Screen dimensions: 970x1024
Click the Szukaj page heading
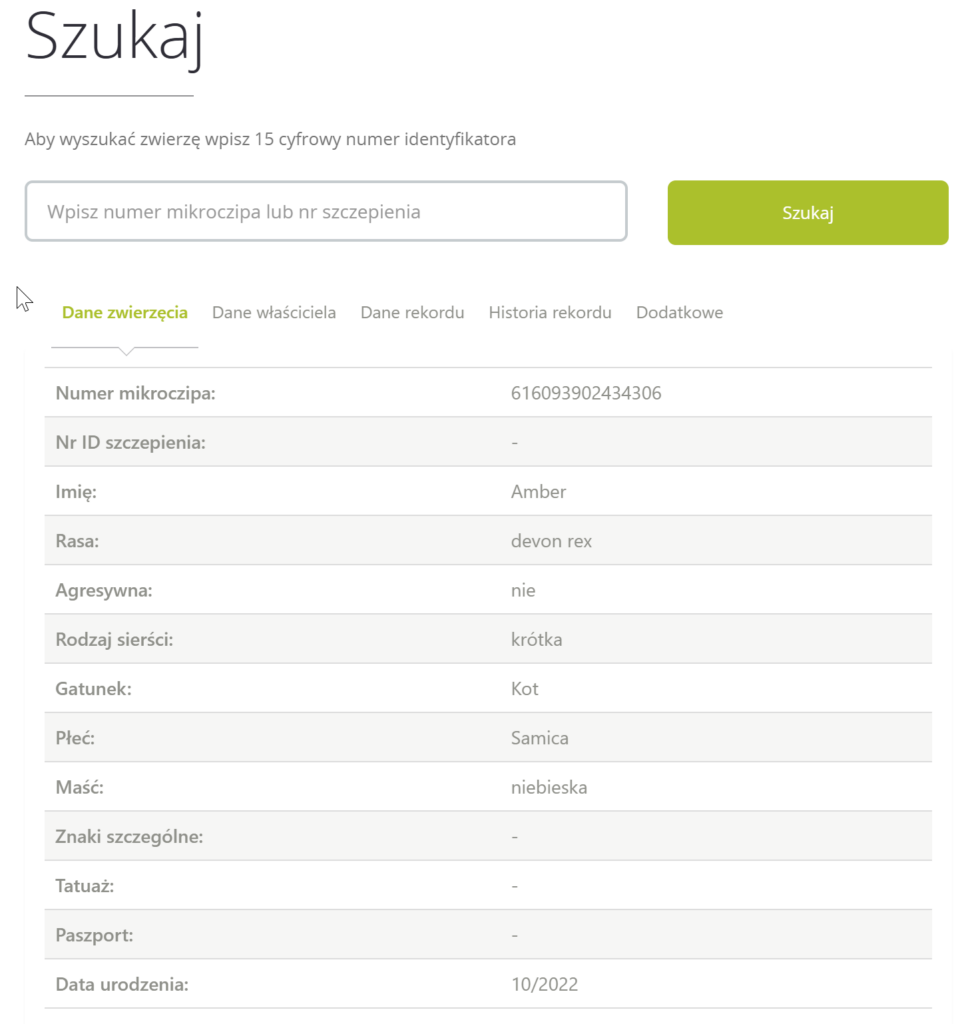(x=114, y=42)
